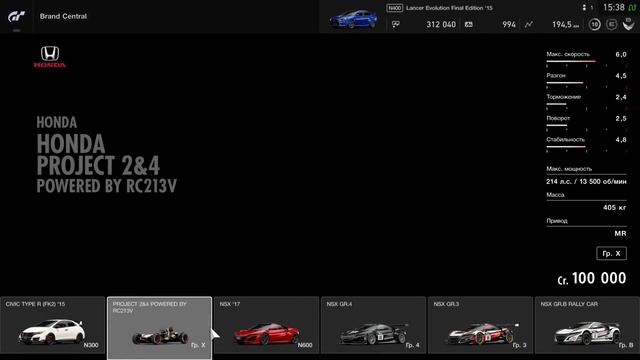Click the green network status icon
The height and width of the screenshot is (360, 640).
click(x=632, y=7)
